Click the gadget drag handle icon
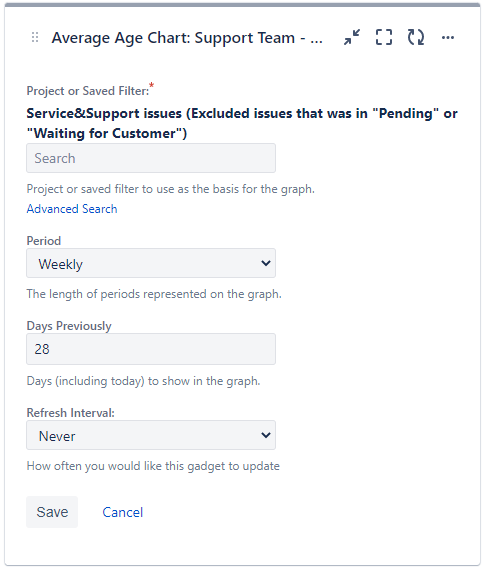Screen dimensions: 485x570 35,37
